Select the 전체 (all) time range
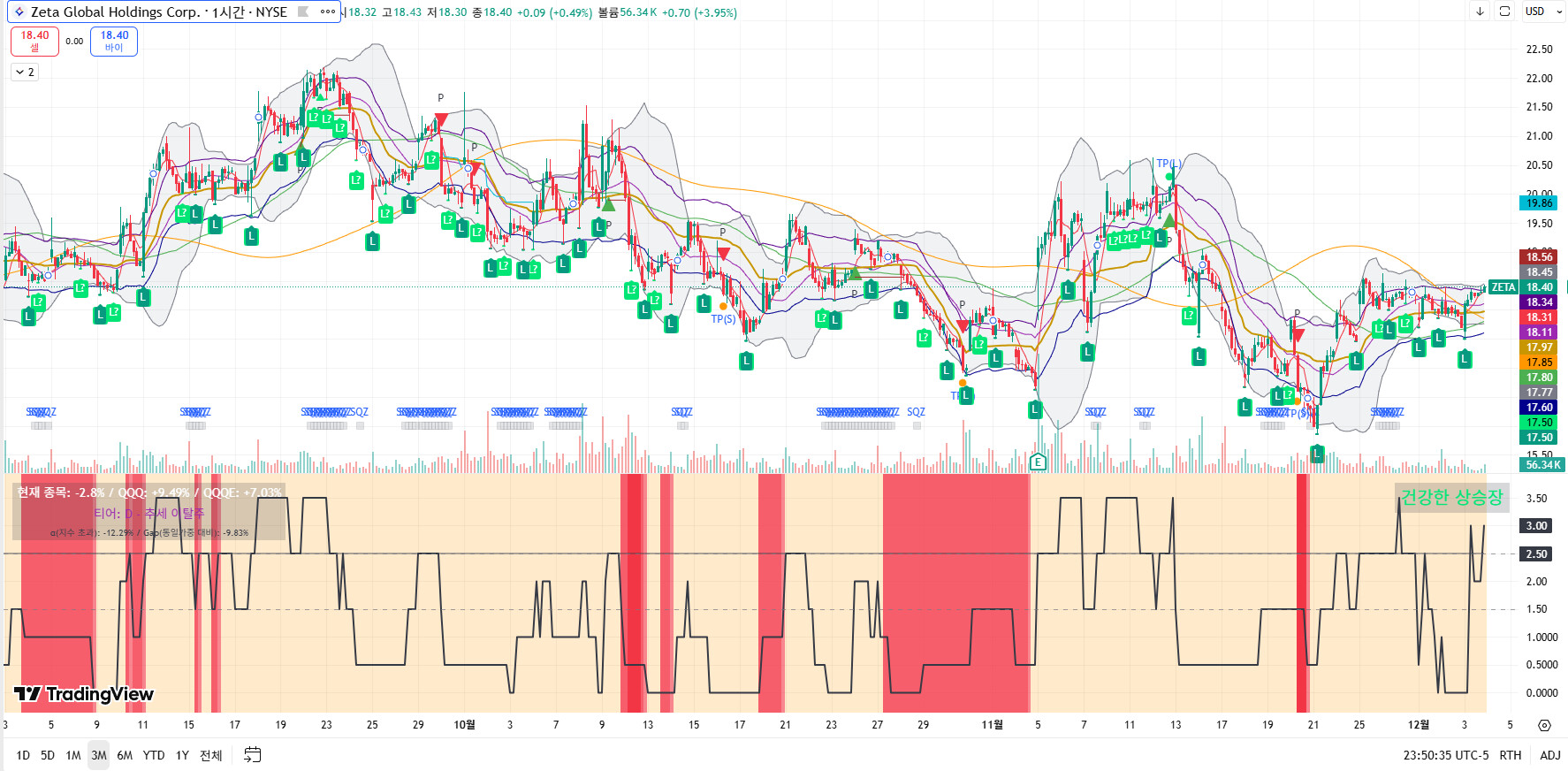This screenshot has height=771, width=1568. click(211, 755)
